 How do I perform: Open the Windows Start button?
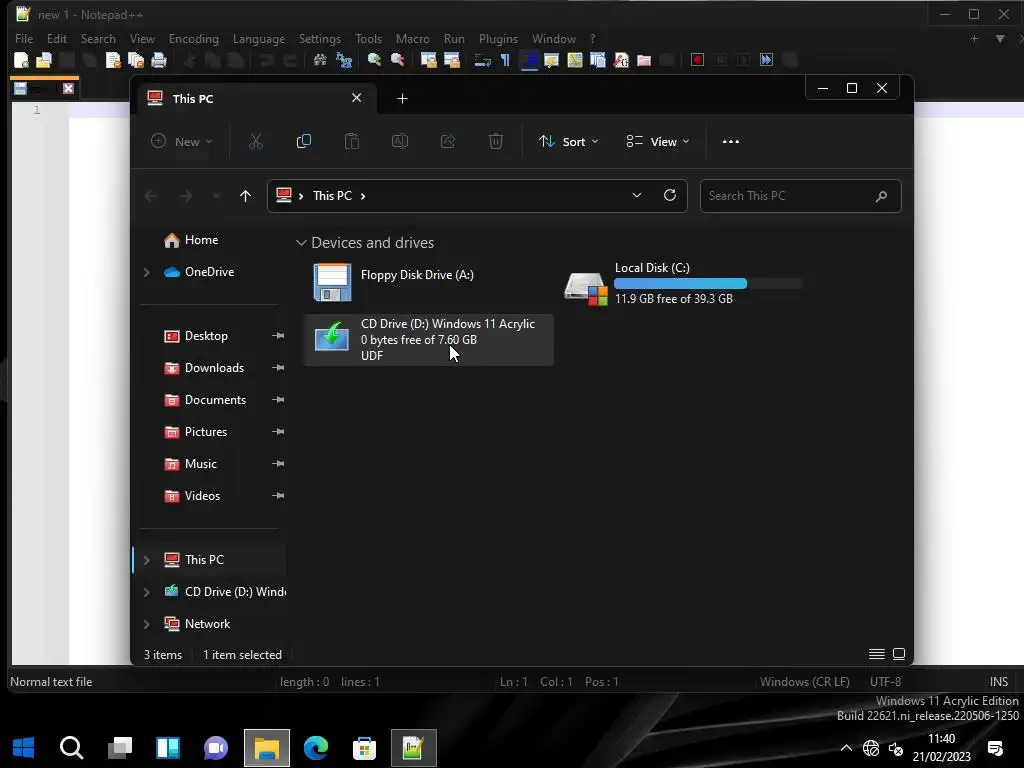click(x=24, y=748)
